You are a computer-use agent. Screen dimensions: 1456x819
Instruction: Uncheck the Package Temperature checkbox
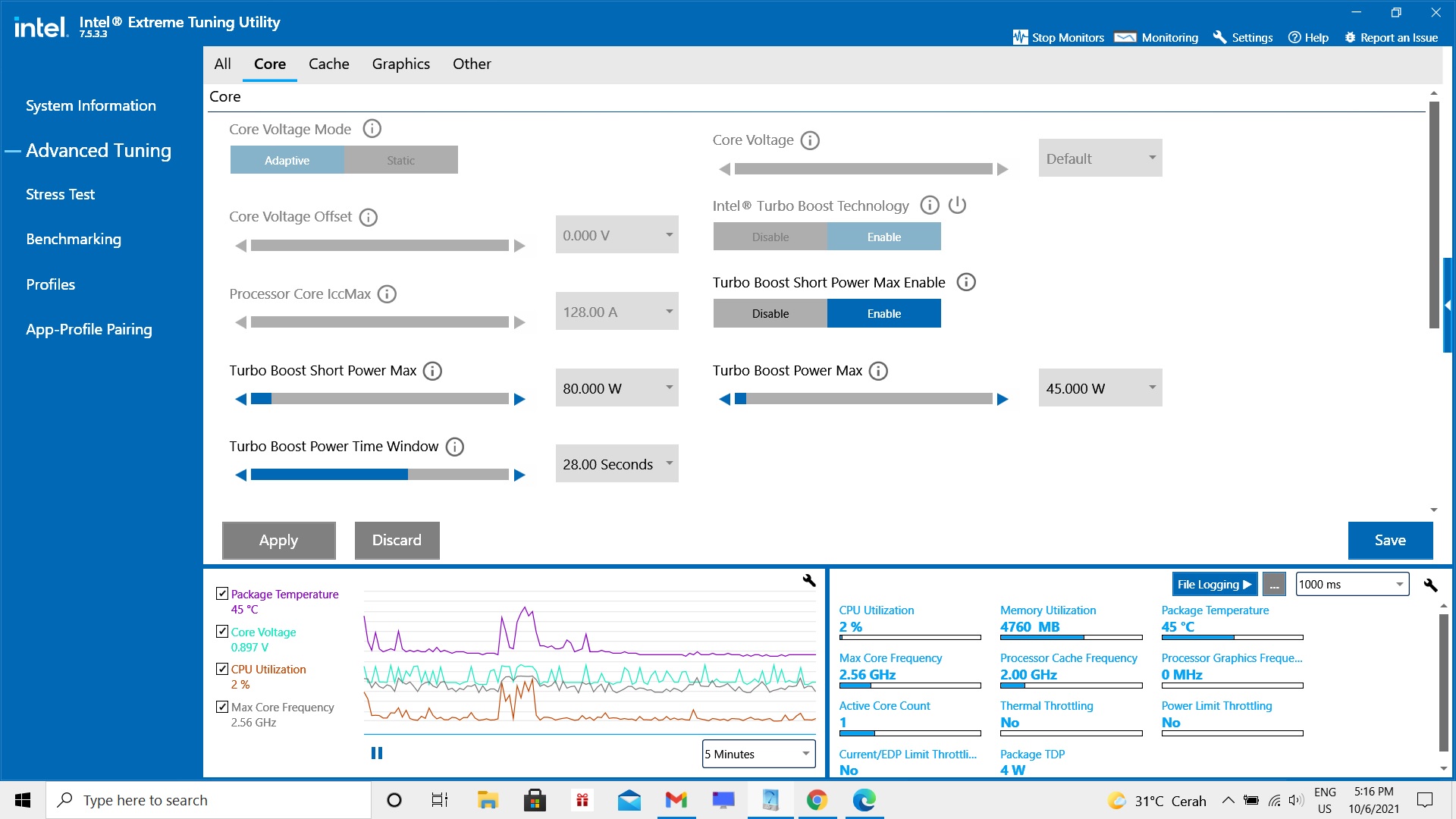click(x=222, y=594)
